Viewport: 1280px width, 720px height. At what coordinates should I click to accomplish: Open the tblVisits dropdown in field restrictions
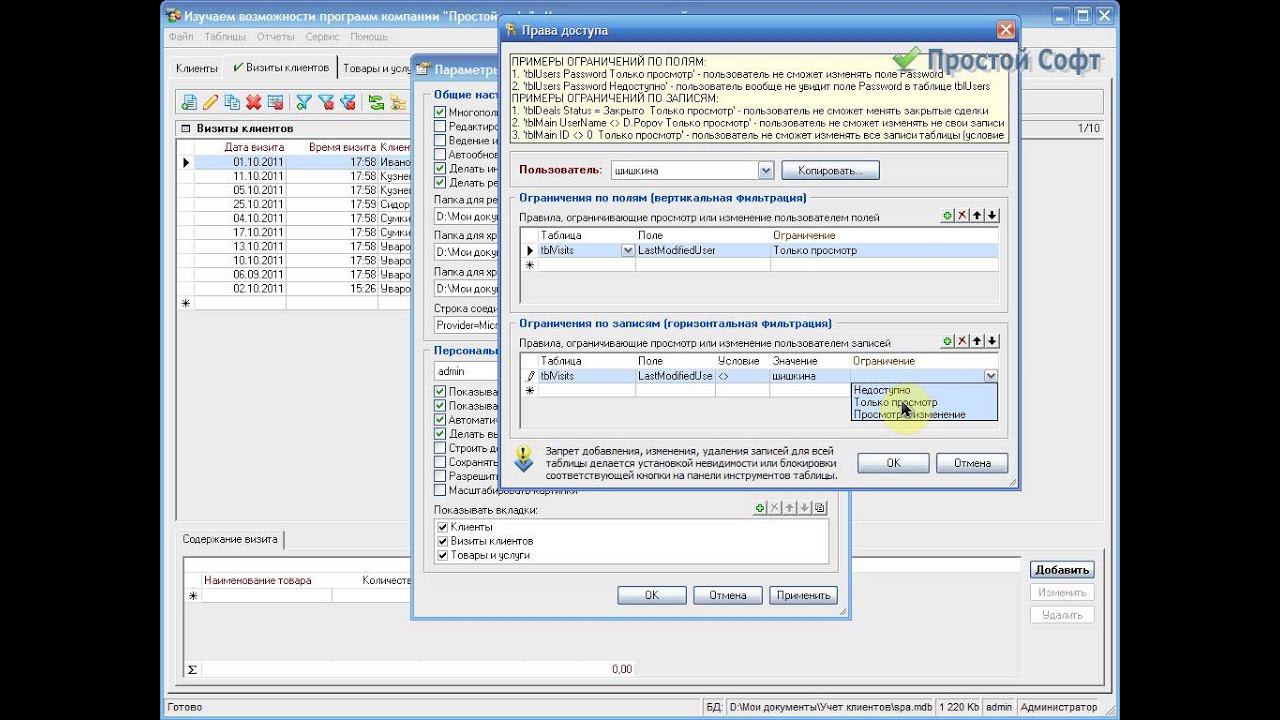[x=628, y=251]
